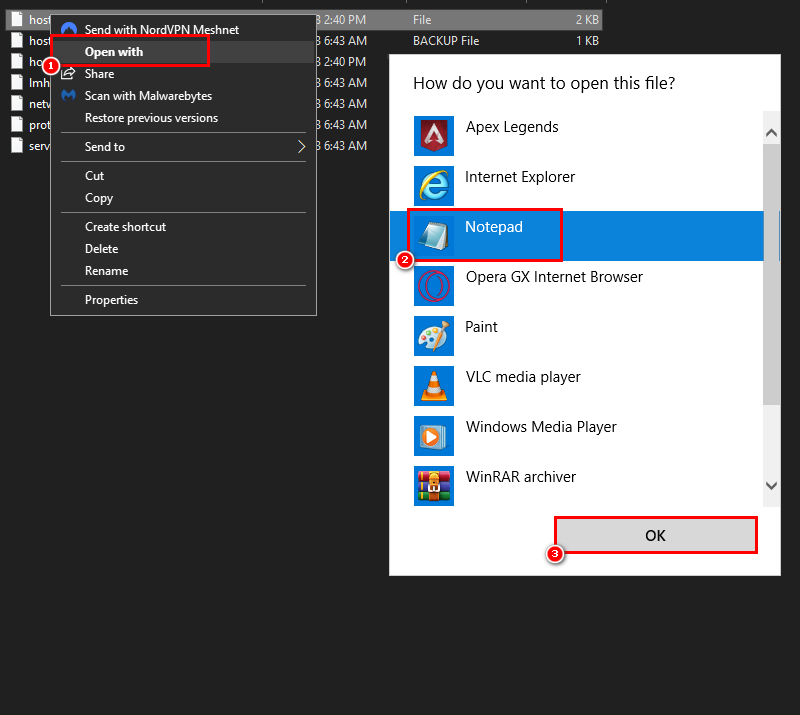Confirm with the OK button
800x715 pixels.
pos(656,535)
